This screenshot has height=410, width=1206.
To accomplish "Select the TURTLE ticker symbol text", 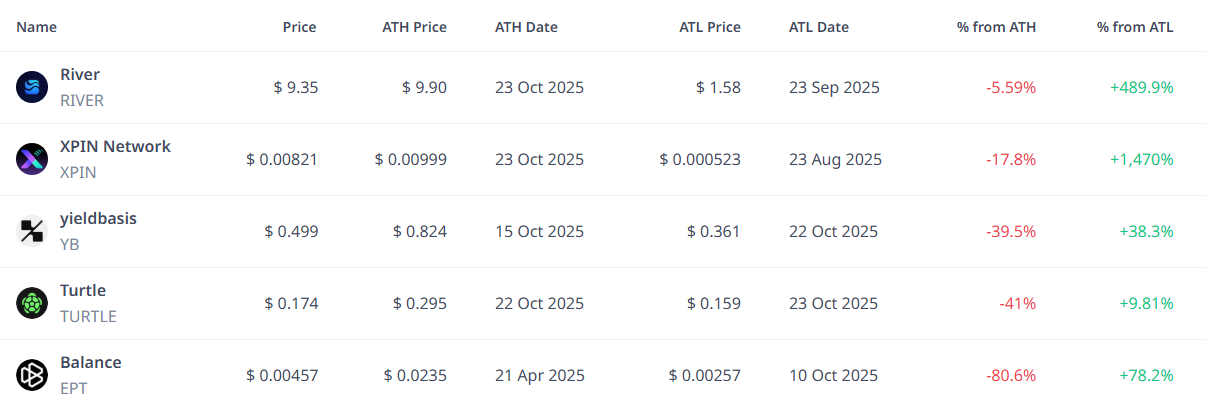I will [88, 316].
